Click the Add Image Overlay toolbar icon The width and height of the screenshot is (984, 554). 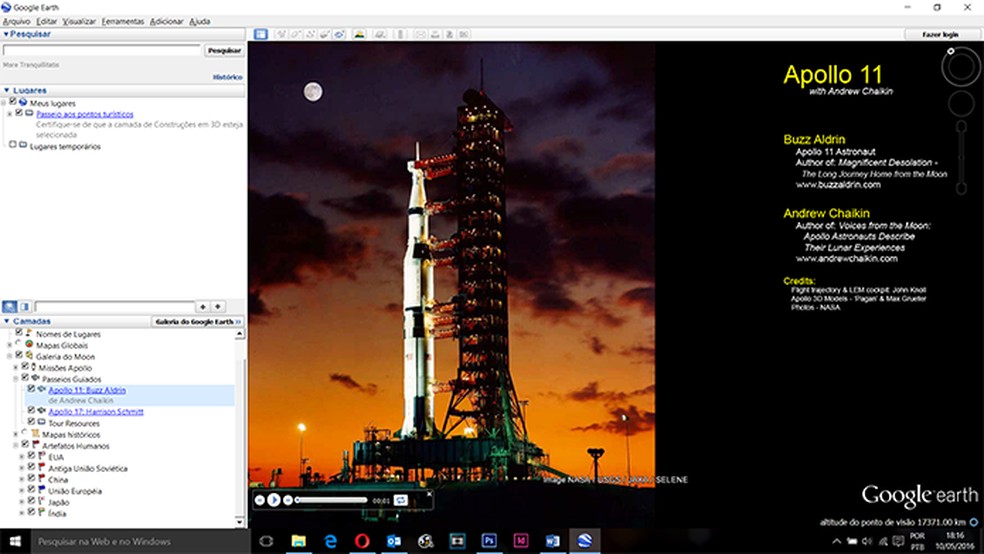point(324,35)
